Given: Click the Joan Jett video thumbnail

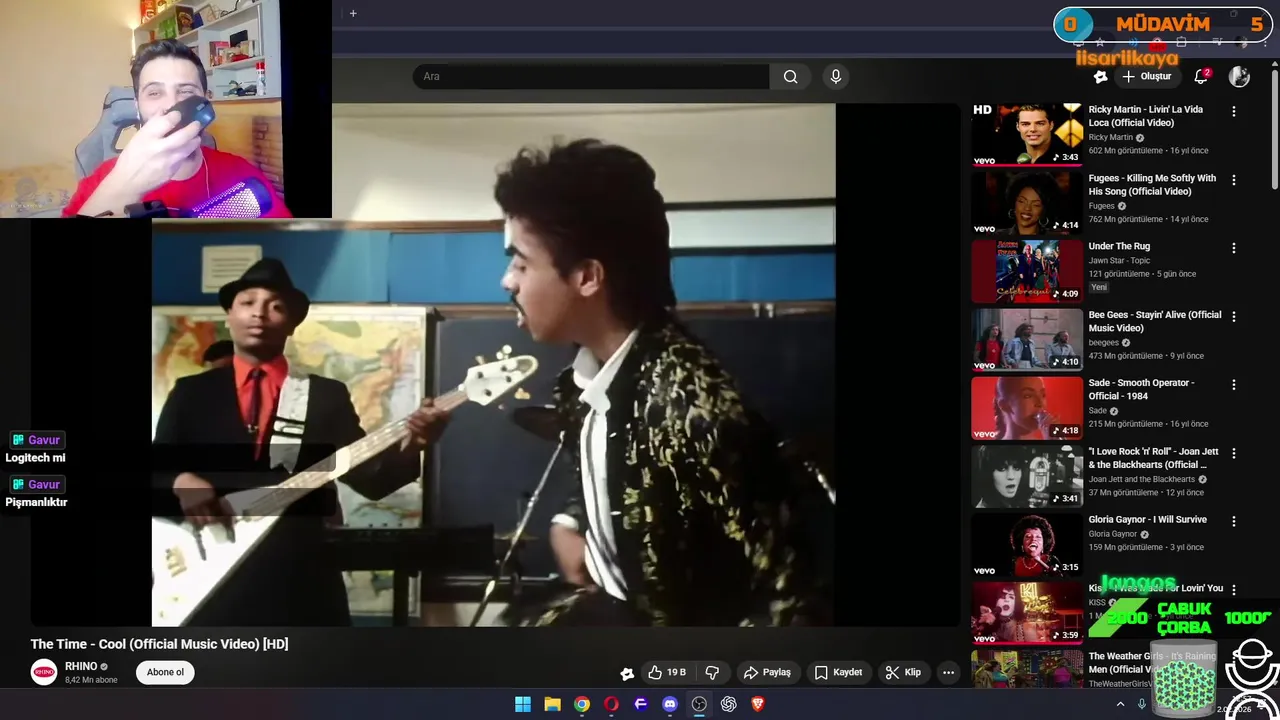Looking at the screenshot, I should (x=1027, y=476).
